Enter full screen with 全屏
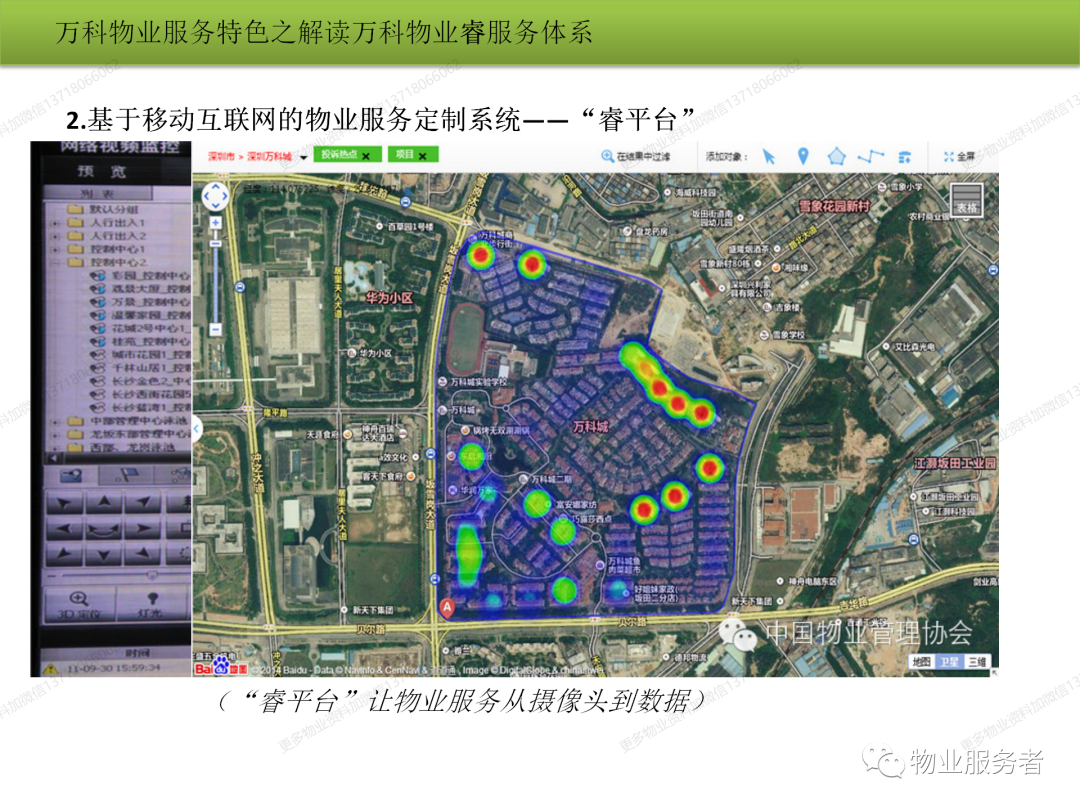The height and width of the screenshot is (810, 1080). pos(959,156)
